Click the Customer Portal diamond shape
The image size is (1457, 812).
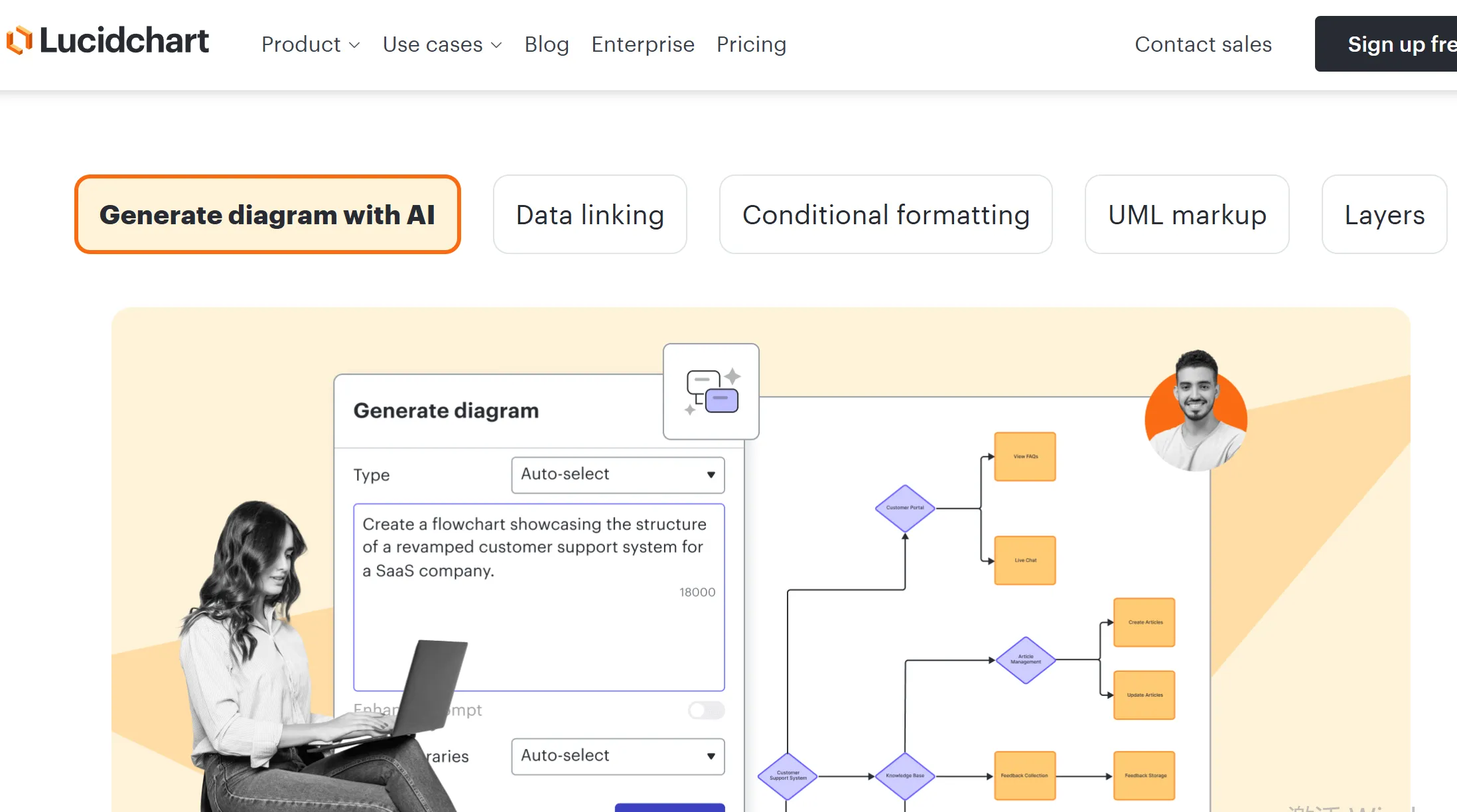tap(905, 508)
